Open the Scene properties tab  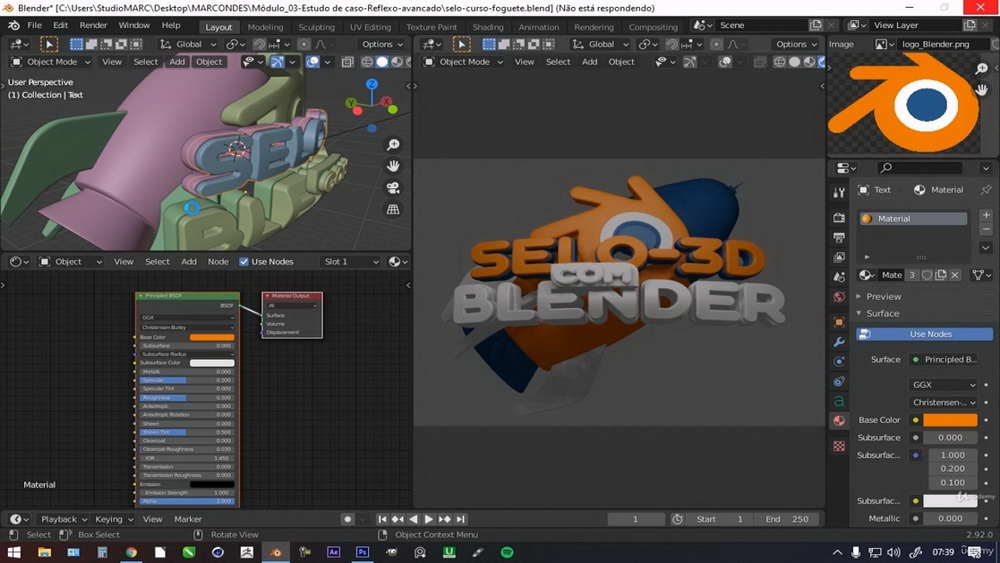click(x=839, y=277)
